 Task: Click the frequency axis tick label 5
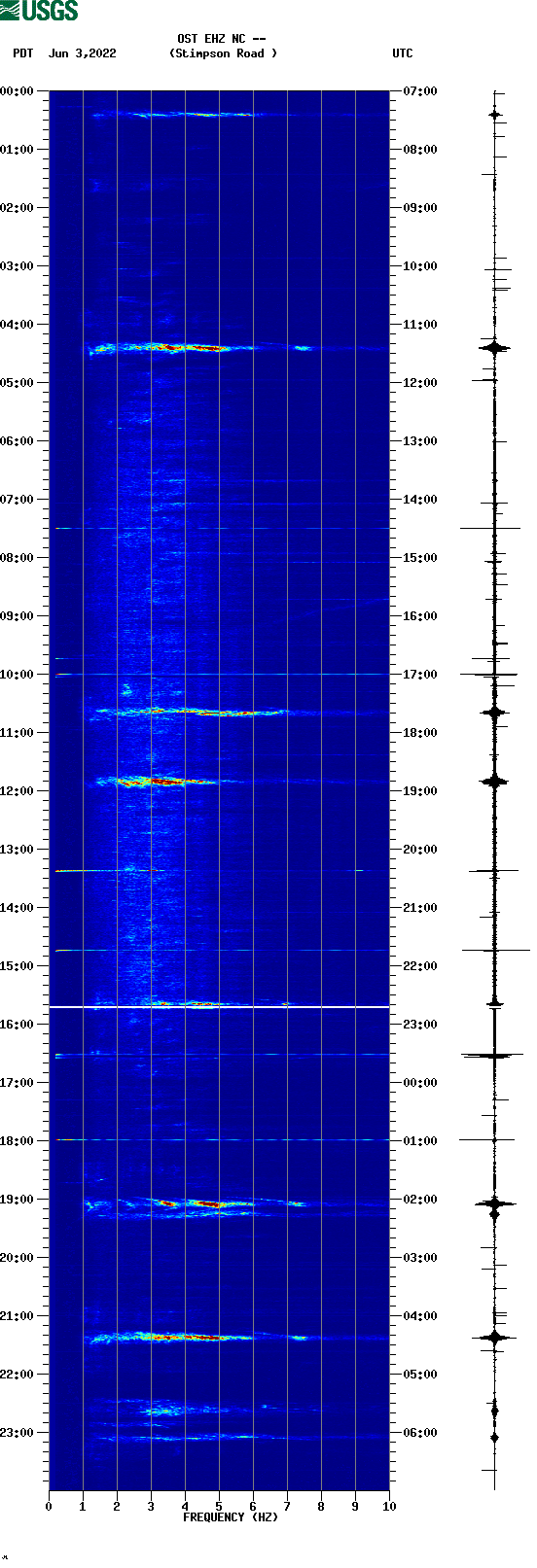[219, 1507]
